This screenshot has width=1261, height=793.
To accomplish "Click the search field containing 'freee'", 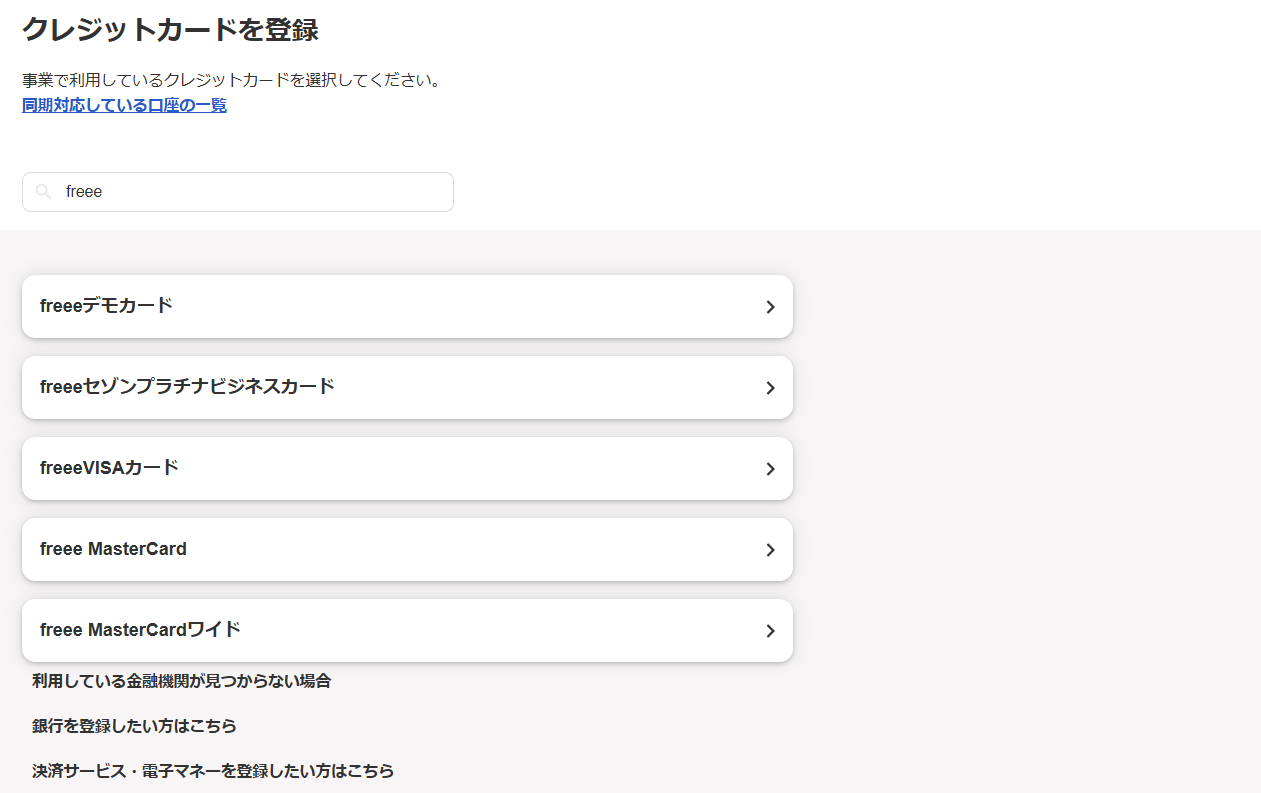I will tap(238, 192).
